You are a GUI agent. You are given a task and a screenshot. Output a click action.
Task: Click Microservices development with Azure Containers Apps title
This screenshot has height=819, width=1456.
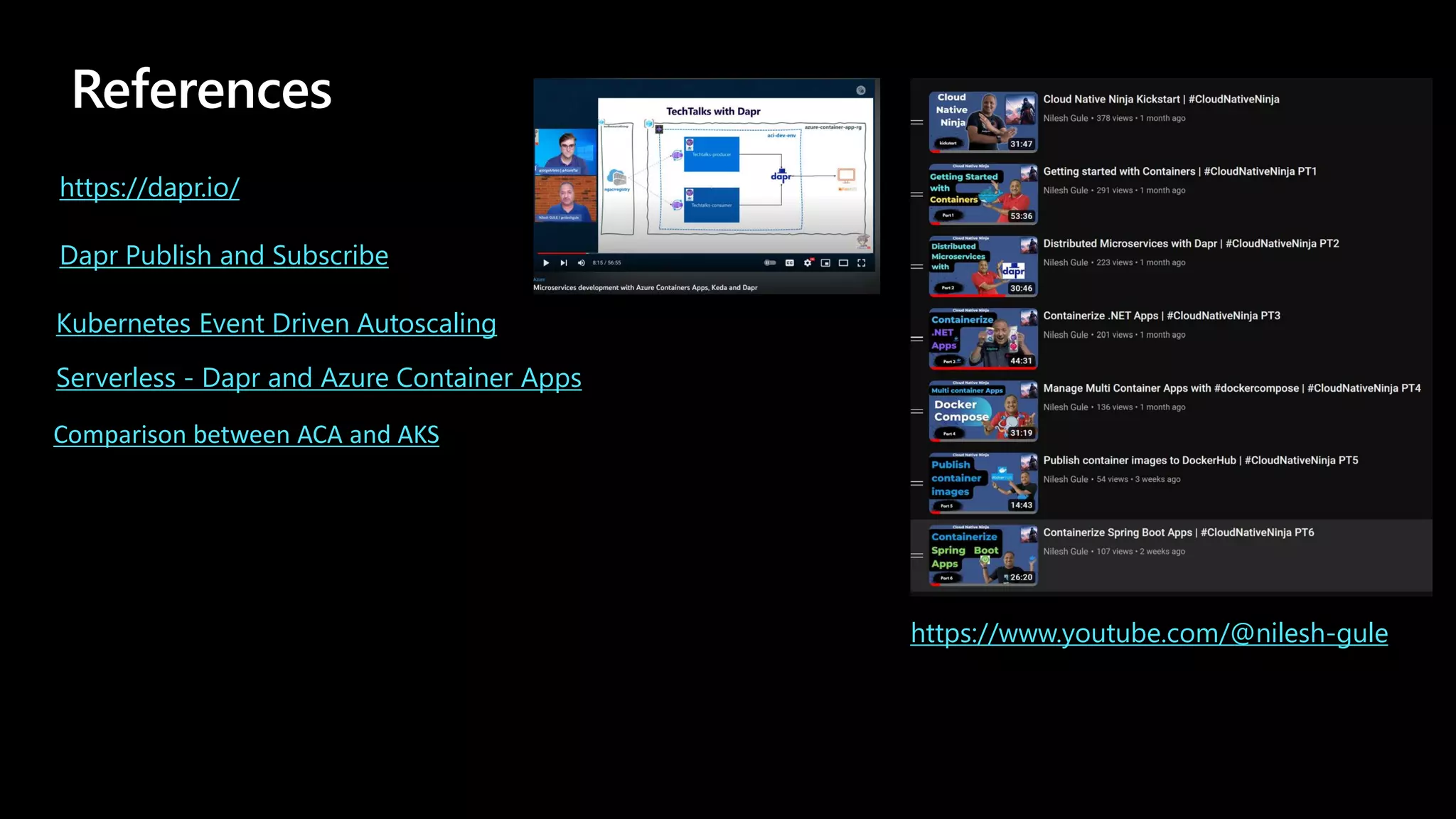(x=645, y=288)
